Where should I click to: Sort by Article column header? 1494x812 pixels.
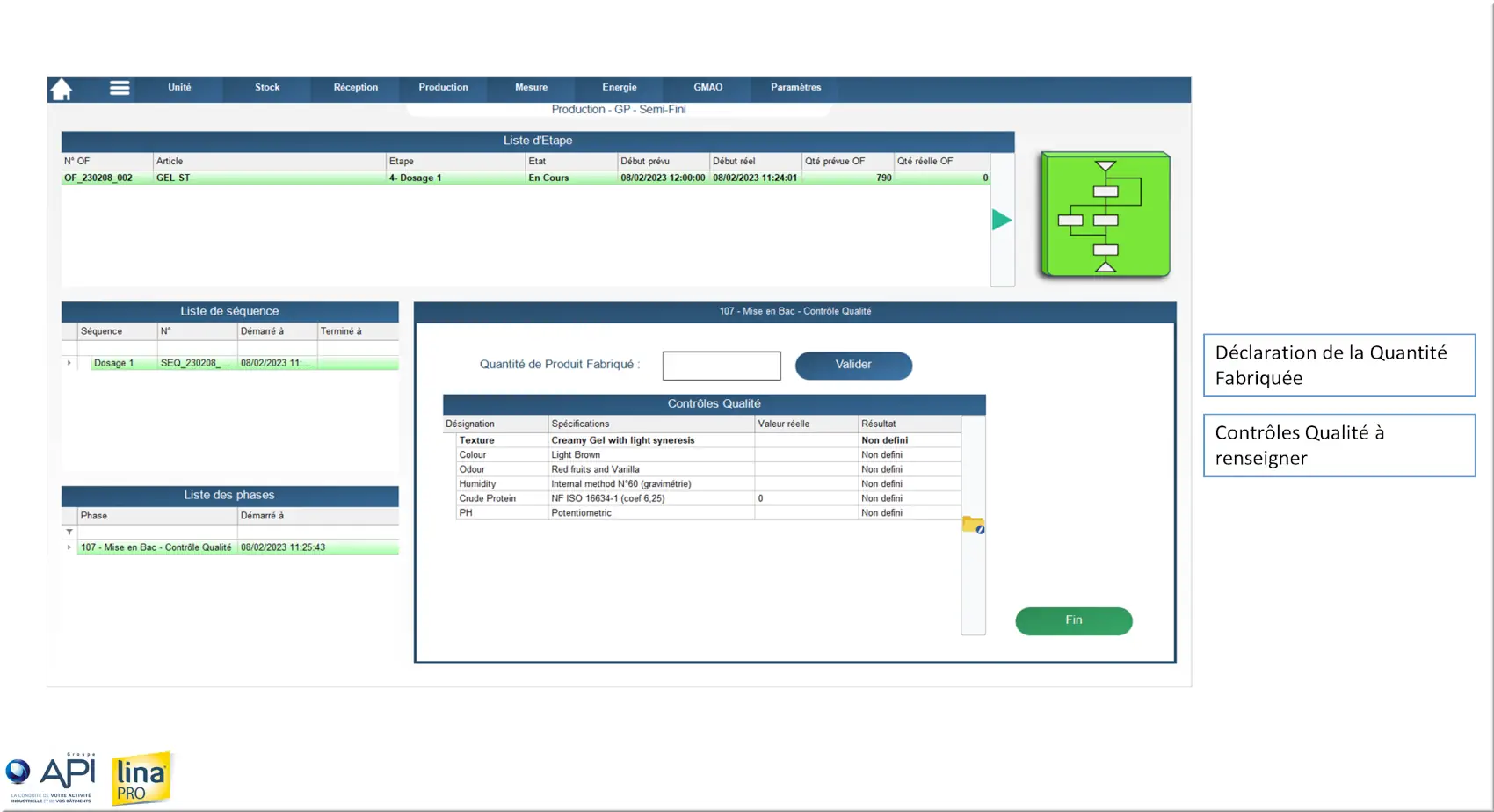pyautogui.click(x=269, y=162)
